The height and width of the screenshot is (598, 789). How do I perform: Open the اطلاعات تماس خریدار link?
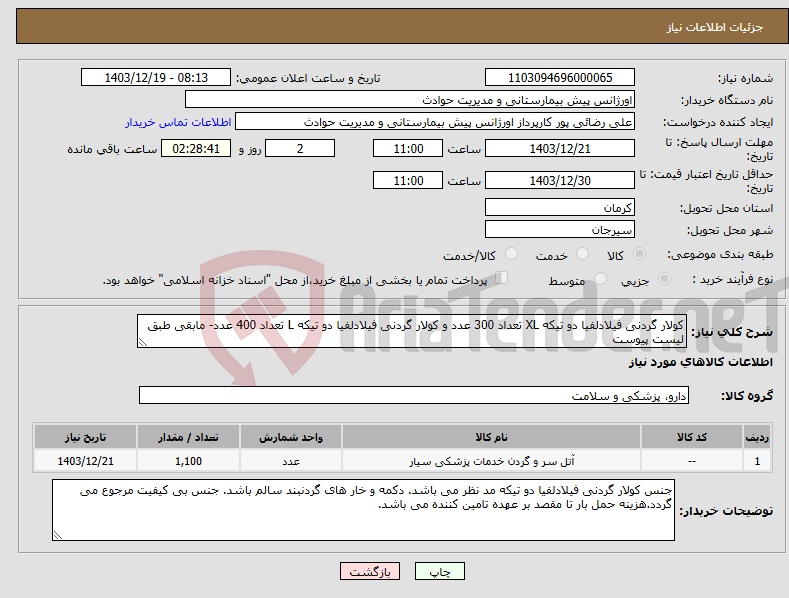(x=178, y=122)
